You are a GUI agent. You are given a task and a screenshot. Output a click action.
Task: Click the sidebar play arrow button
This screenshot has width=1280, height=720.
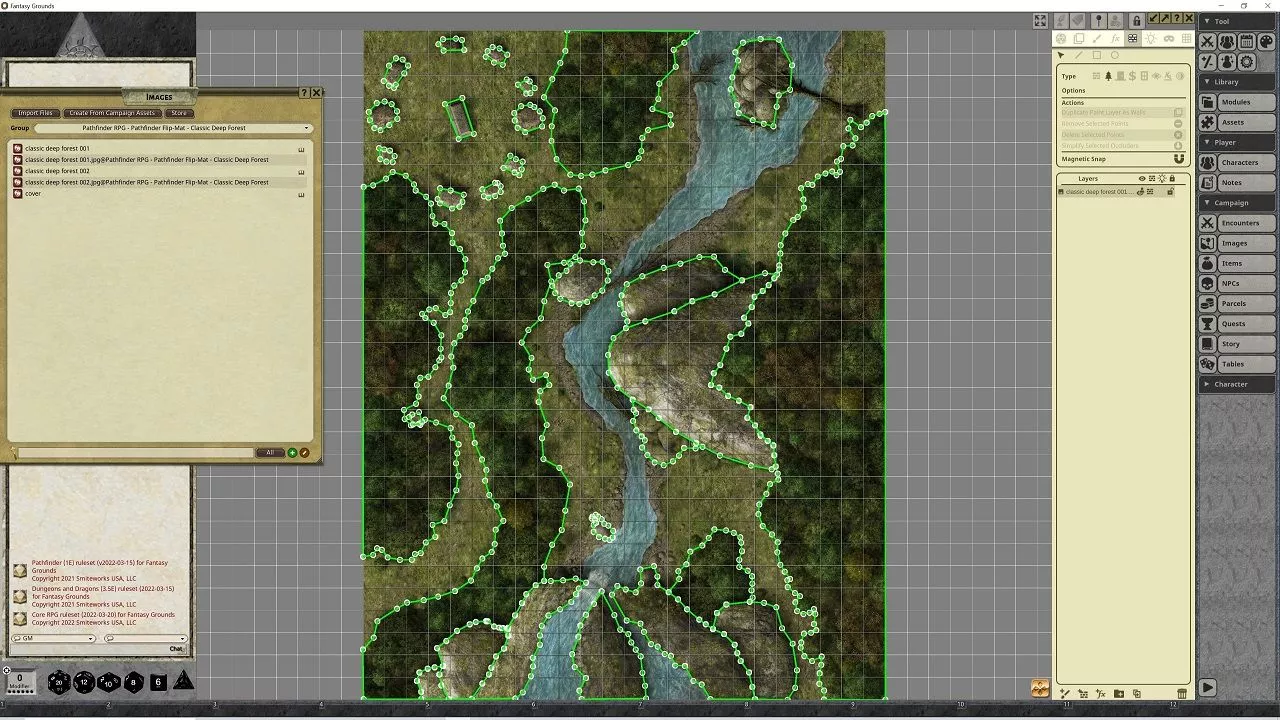click(x=1207, y=687)
